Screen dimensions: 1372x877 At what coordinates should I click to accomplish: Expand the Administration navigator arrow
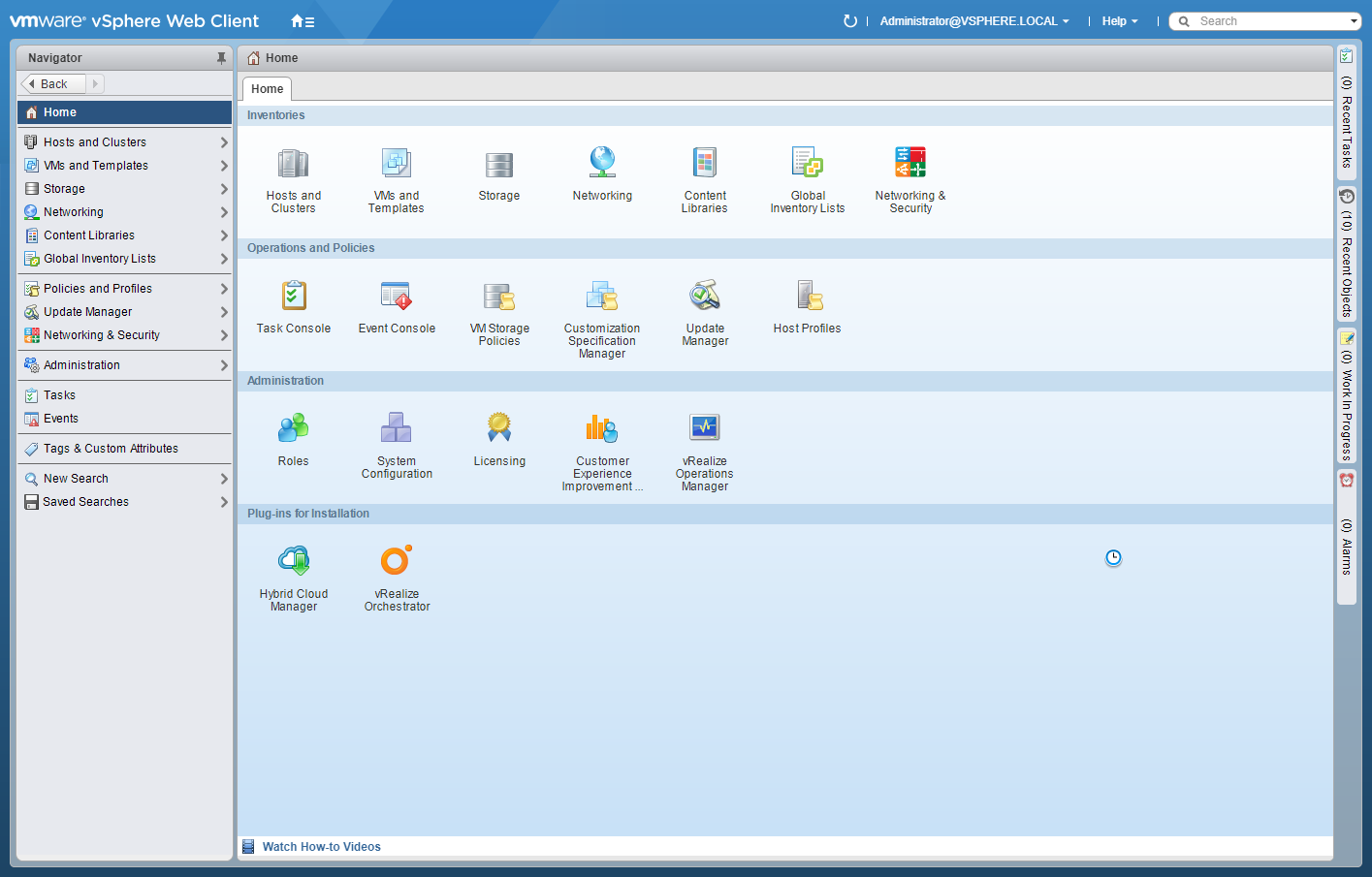(x=224, y=365)
